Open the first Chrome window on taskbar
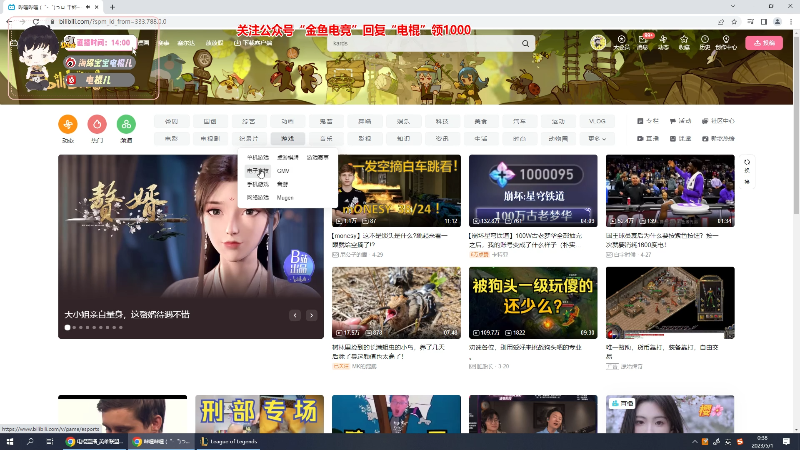 (x=95, y=441)
